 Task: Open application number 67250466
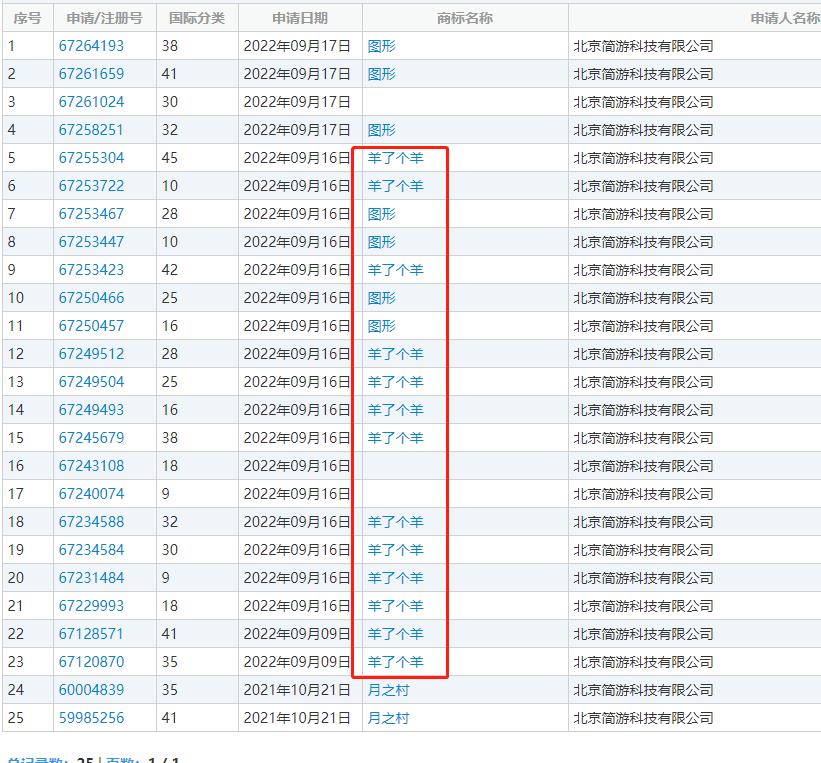pos(91,298)
